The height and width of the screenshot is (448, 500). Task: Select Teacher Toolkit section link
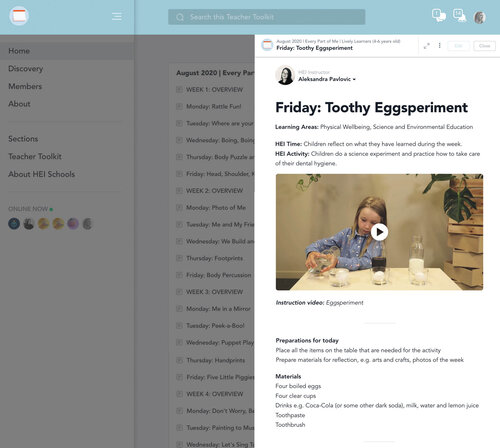click(x=35, y=156)
